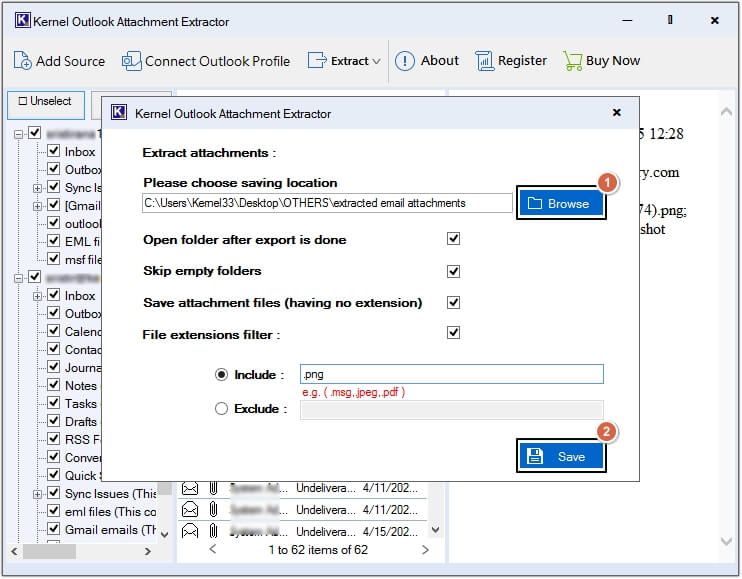Click email list scroll down arrow
This screenshot has width=742, height=579.
click(x=436, y=530)
